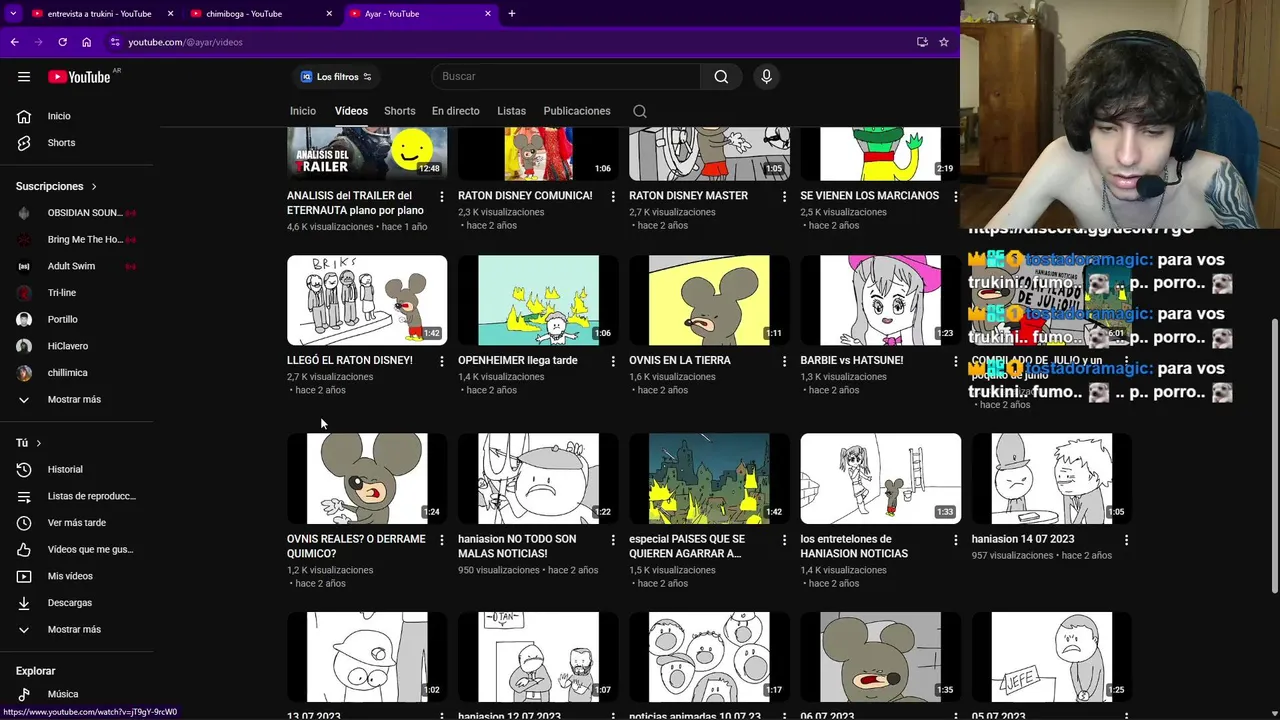The width and height of the screenshot is (1280, 720).
Task: Click the address bar URL
Action: [x=186, y=42]
